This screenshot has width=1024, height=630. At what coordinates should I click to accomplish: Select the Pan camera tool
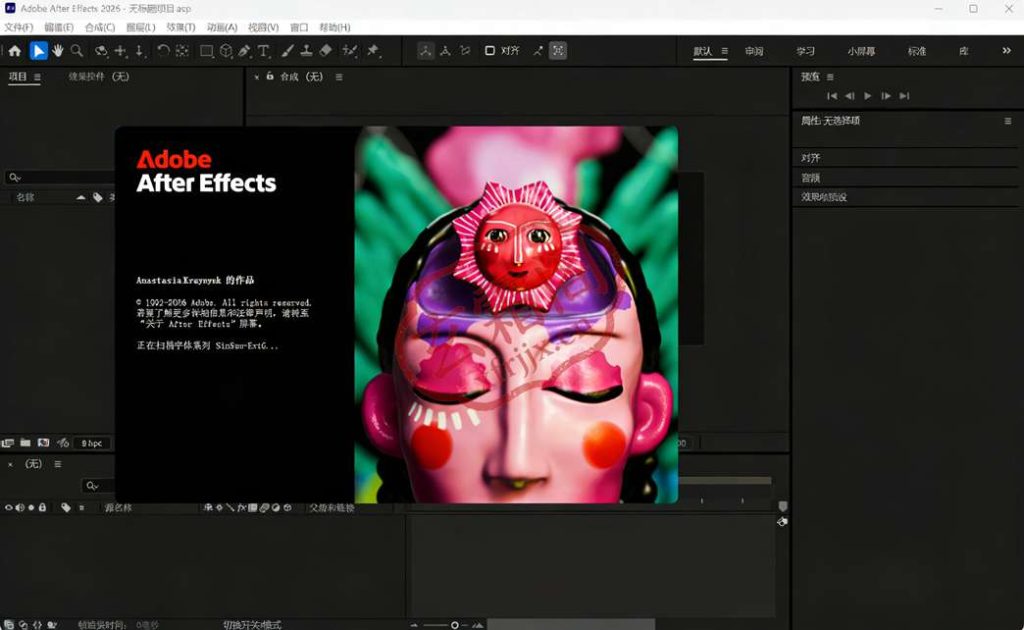pyautogui.click(x=121, y=51)
